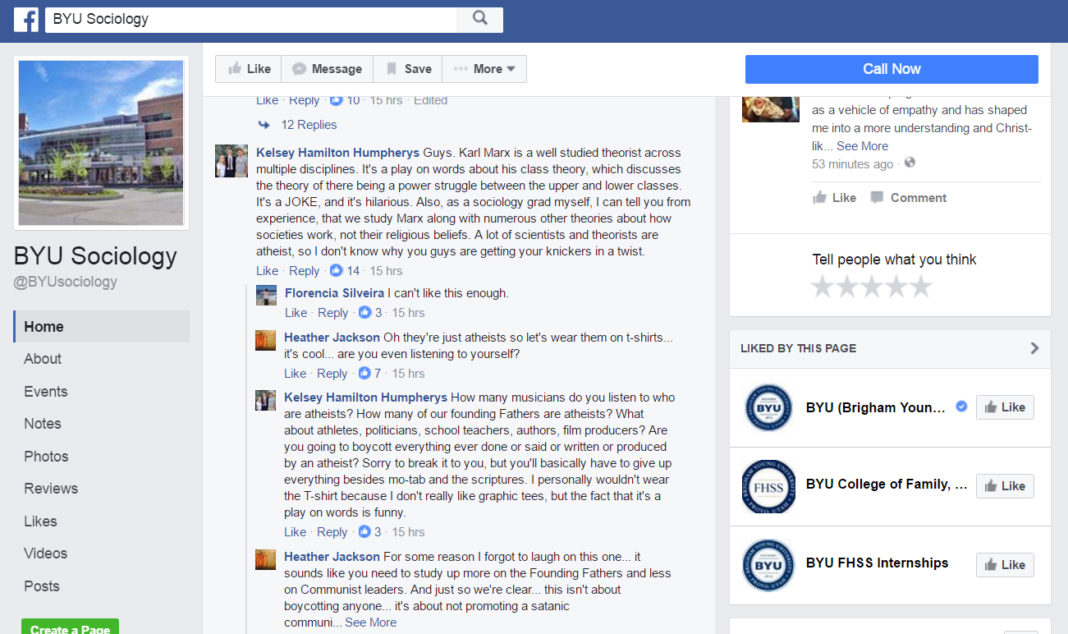The image size is (1068, 634).
Task: Expand Heather Jackson's comment with See More
Action: [x=370, y=622]
